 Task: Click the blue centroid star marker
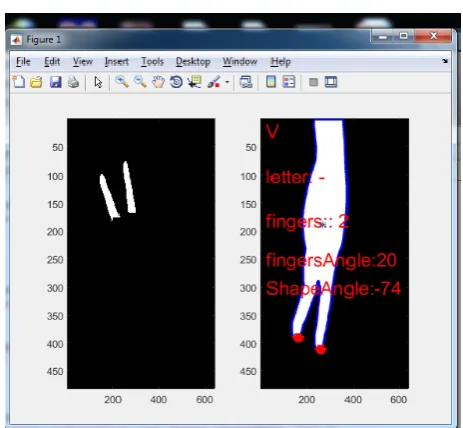coord(323,225)
